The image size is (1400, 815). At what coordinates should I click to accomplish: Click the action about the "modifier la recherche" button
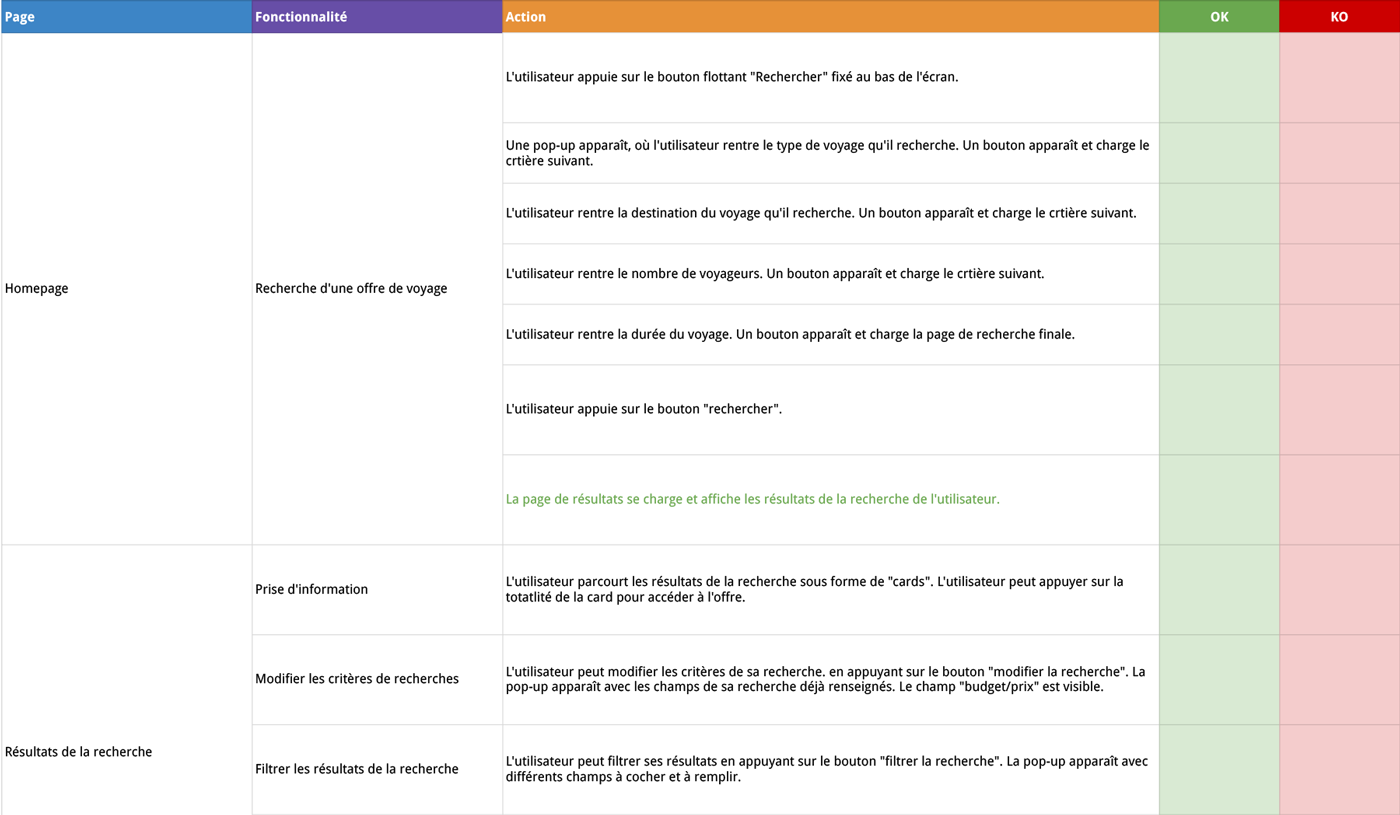point(831,680)
